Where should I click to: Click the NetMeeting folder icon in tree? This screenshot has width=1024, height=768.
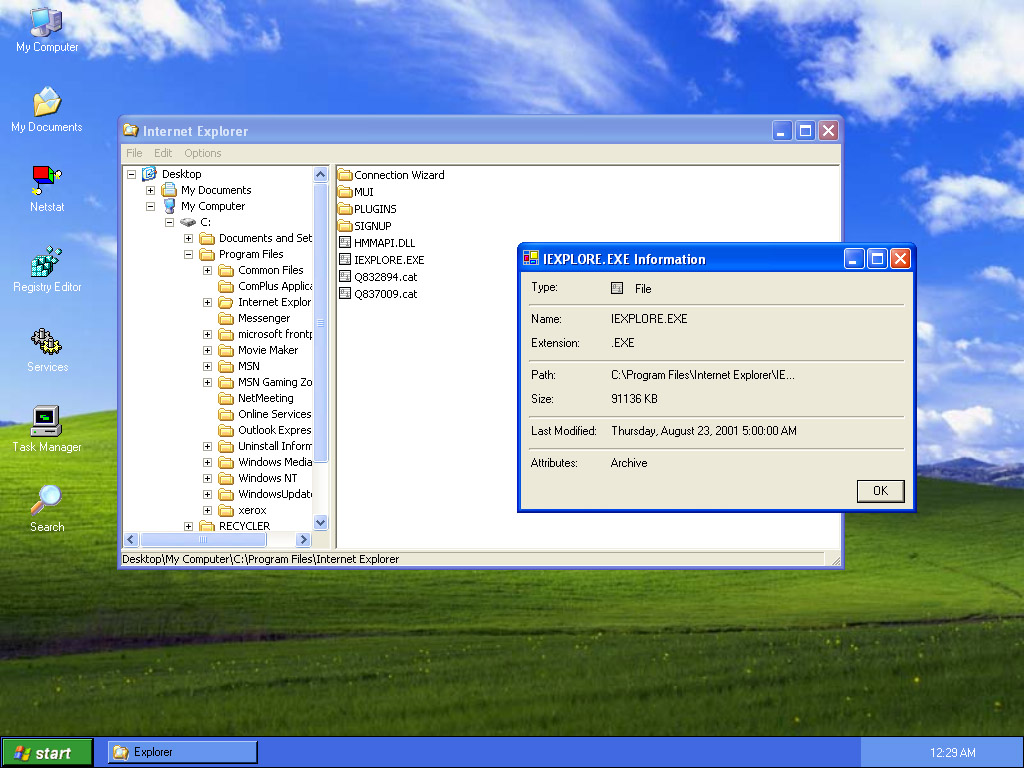coord(226,398)
